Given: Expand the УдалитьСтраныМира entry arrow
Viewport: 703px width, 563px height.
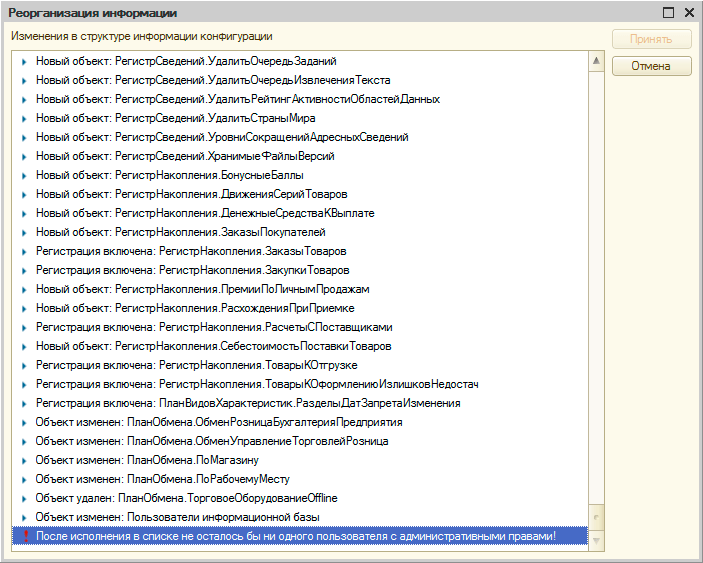Looking at the screenshot, I should 24,119.
